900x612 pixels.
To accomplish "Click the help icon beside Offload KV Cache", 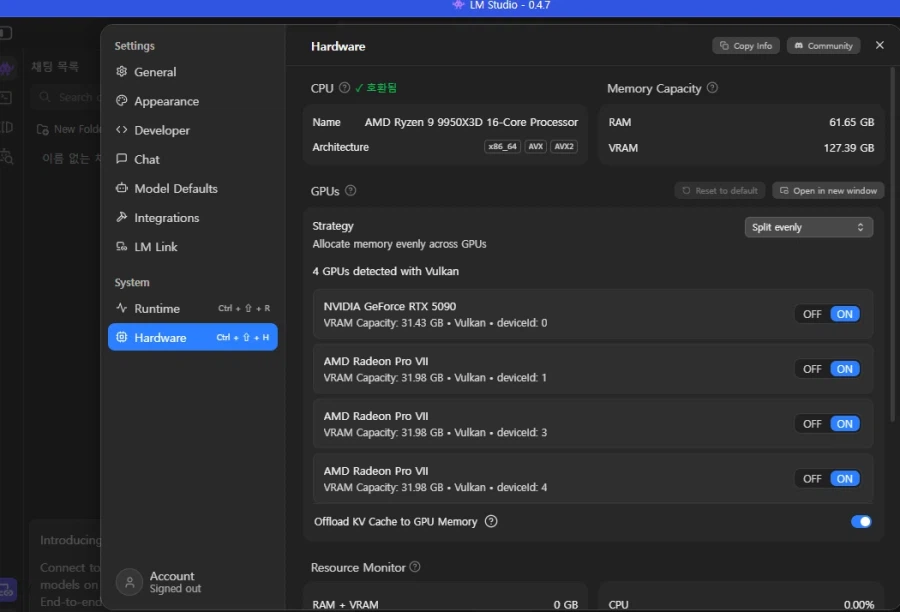I will (491, 521).
